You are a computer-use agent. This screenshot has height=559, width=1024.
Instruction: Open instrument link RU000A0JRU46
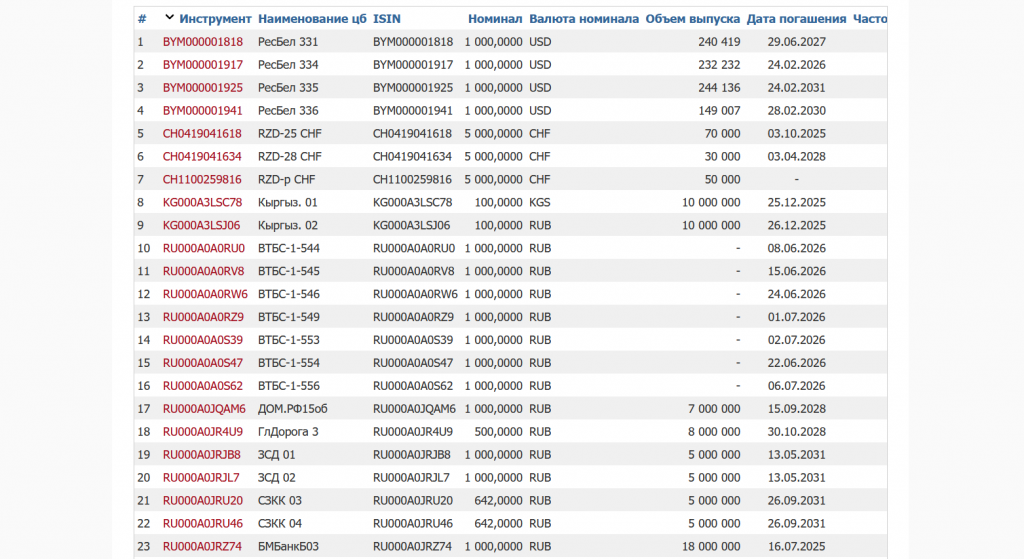coord(202,523)
